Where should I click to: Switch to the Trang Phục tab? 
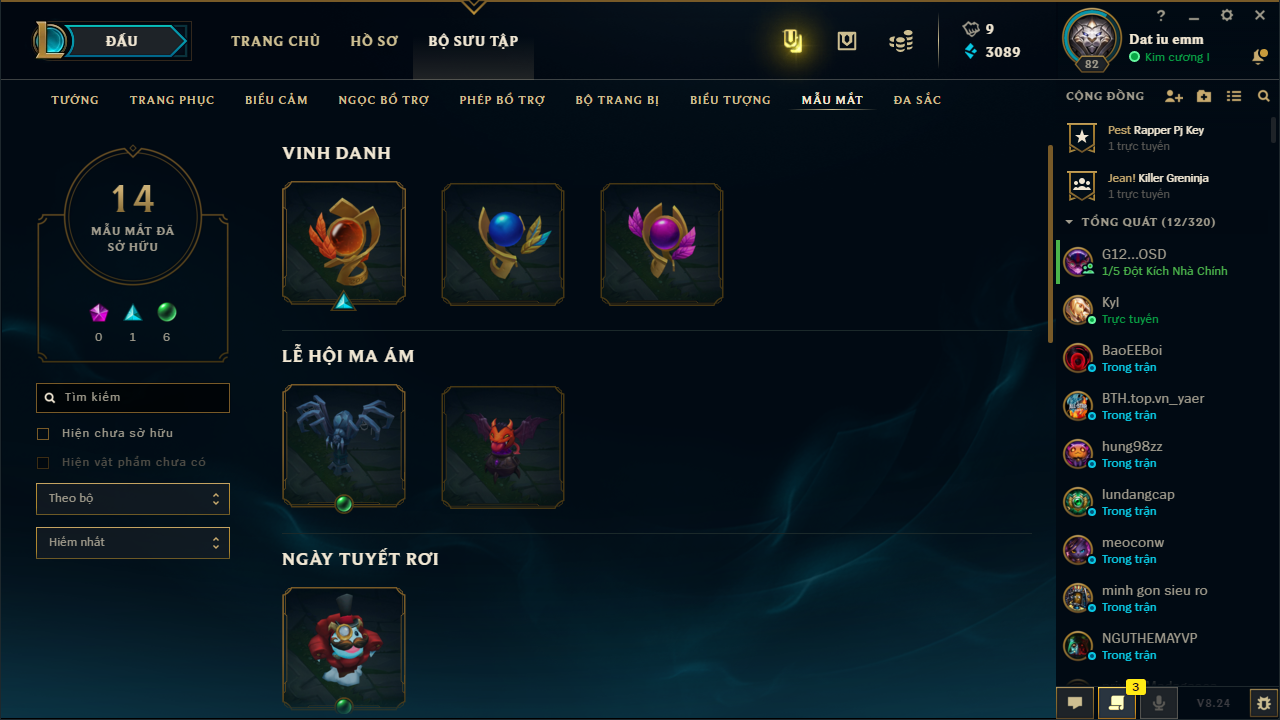tap(172, 100)
